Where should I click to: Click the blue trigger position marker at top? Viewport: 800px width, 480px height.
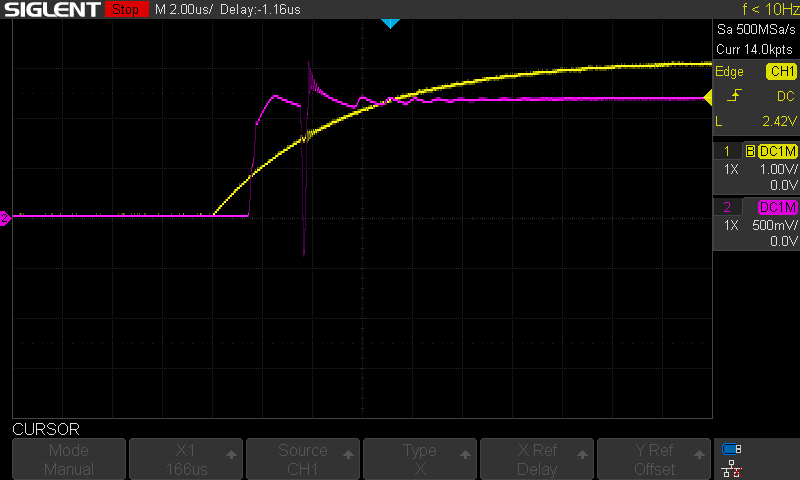point(390,22)
